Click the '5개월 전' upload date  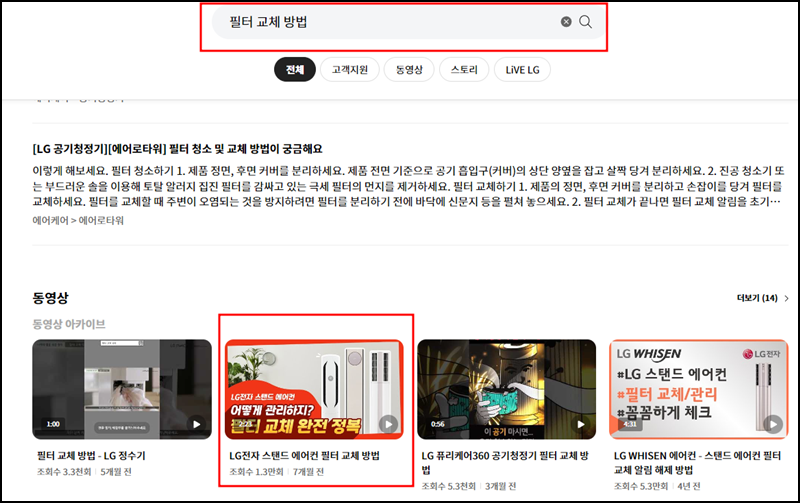coord(116,472)
